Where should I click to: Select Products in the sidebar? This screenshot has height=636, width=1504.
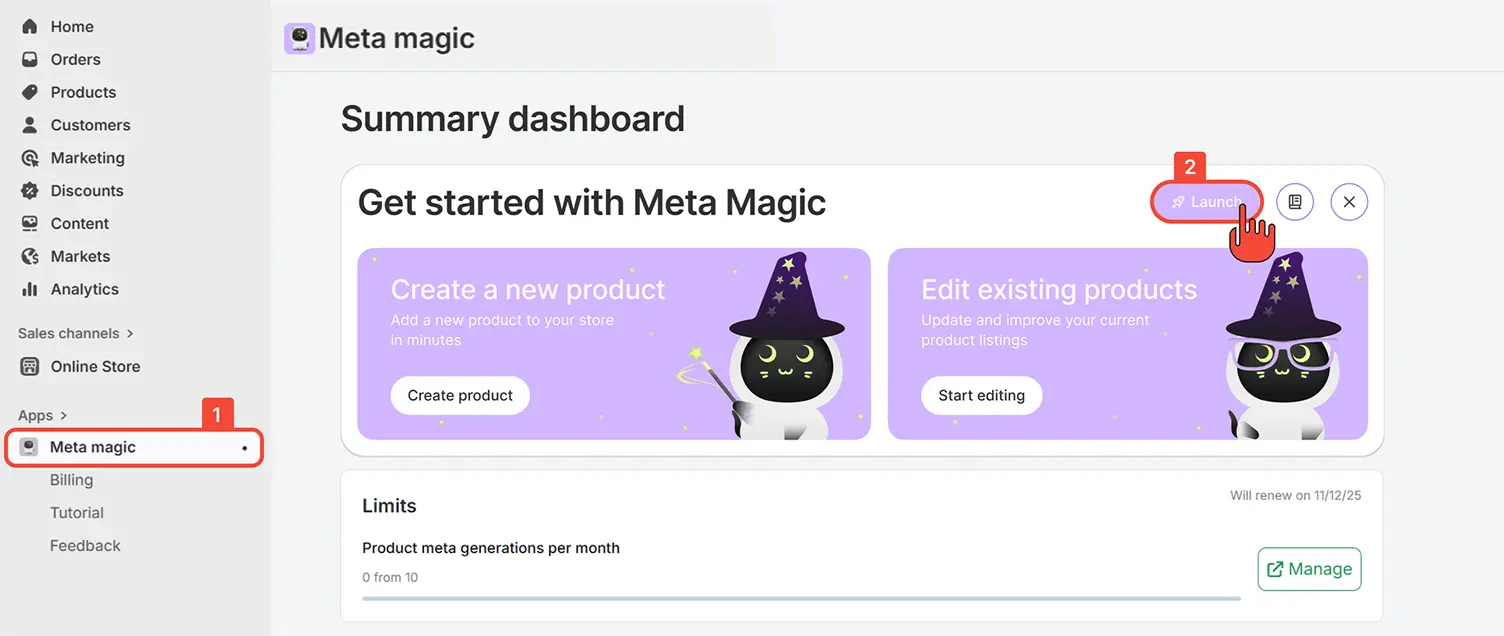(82, 92)
